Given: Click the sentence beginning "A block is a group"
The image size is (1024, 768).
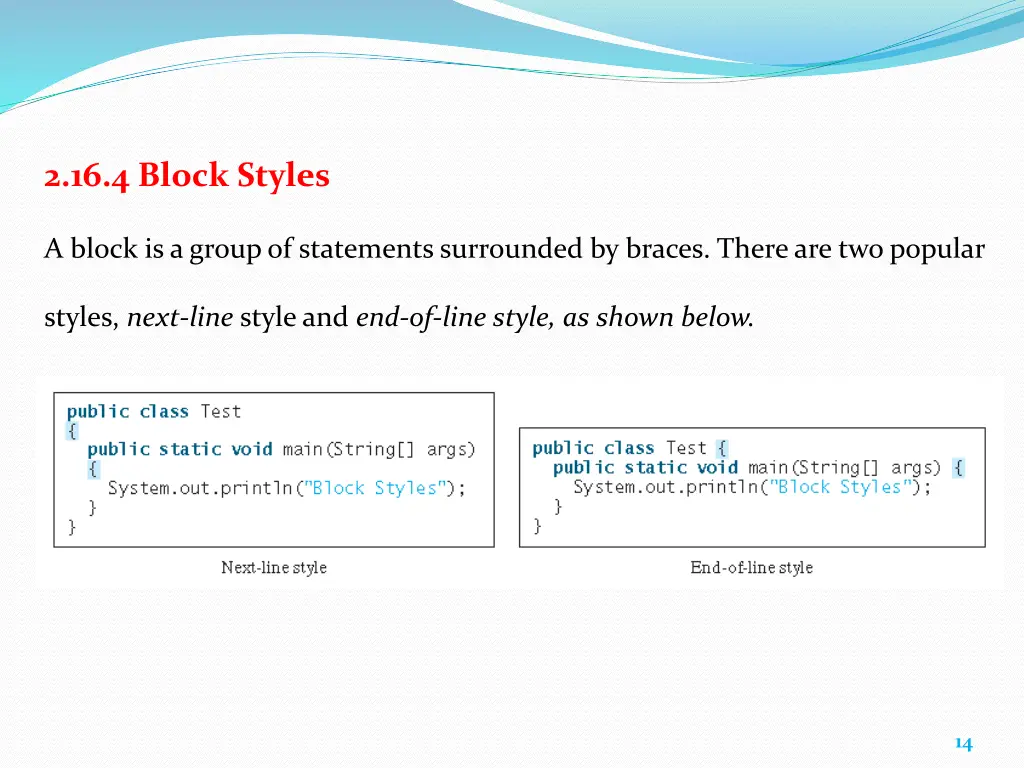Looking at the screenshot, I should click(513, 249).
